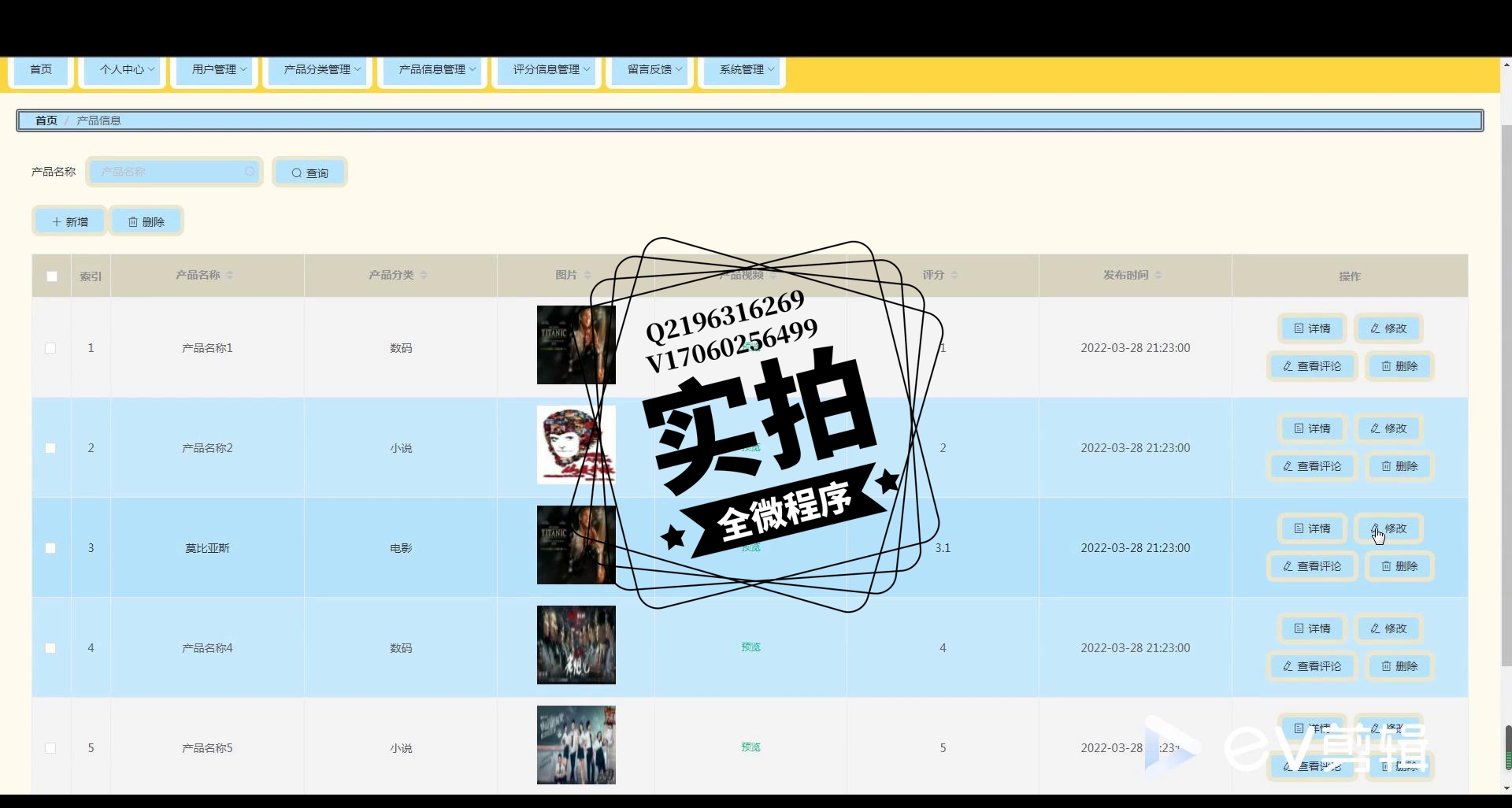This screenshot has height=808, width=1512.
Task: Select the 莫比亚斯 product name cell
Action: [207, 548]
